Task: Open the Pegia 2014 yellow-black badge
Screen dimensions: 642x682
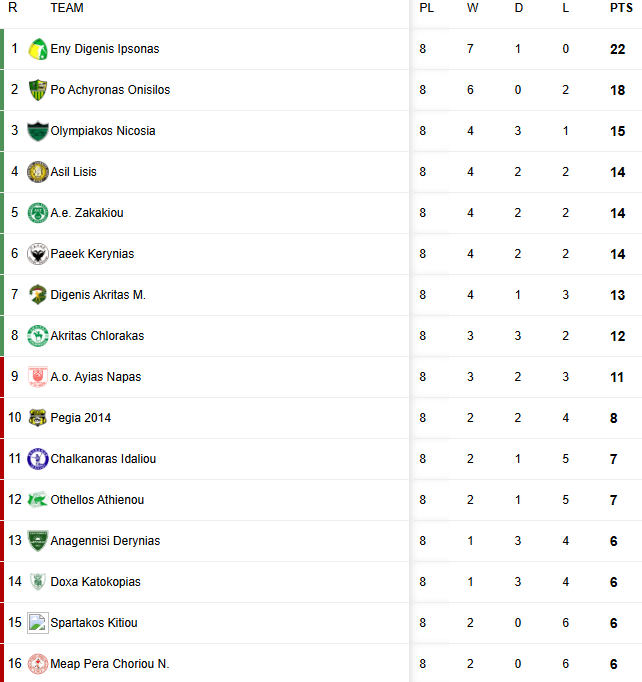Action: pos(38,418)
